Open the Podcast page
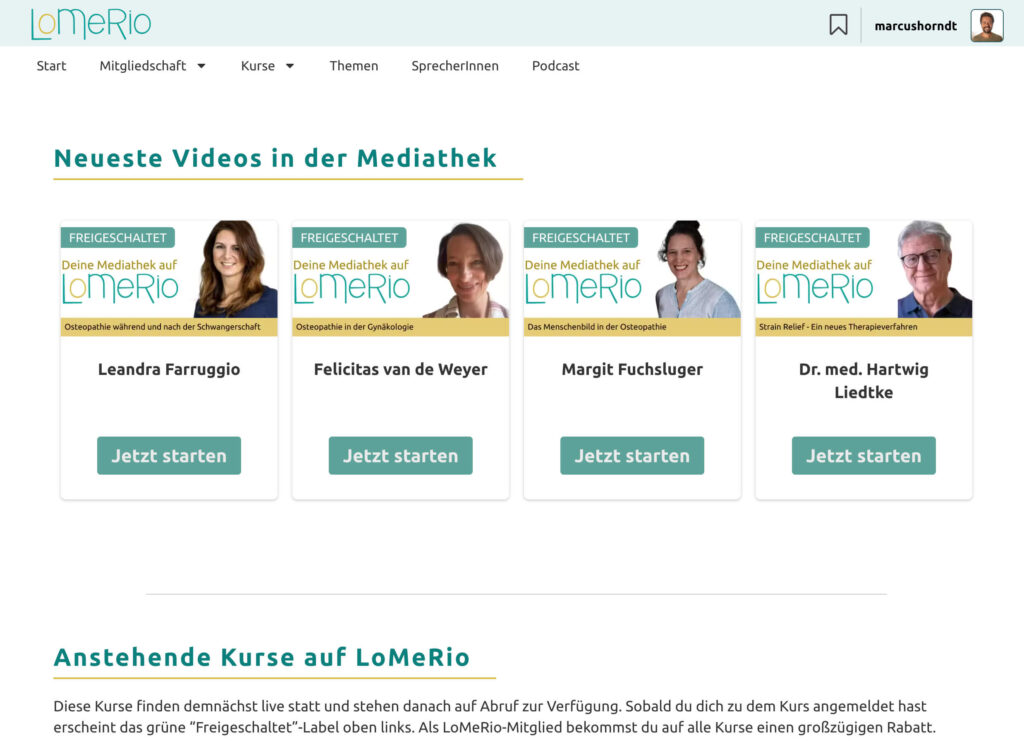This screenshot has height=749, width=1024. (555, 66)
